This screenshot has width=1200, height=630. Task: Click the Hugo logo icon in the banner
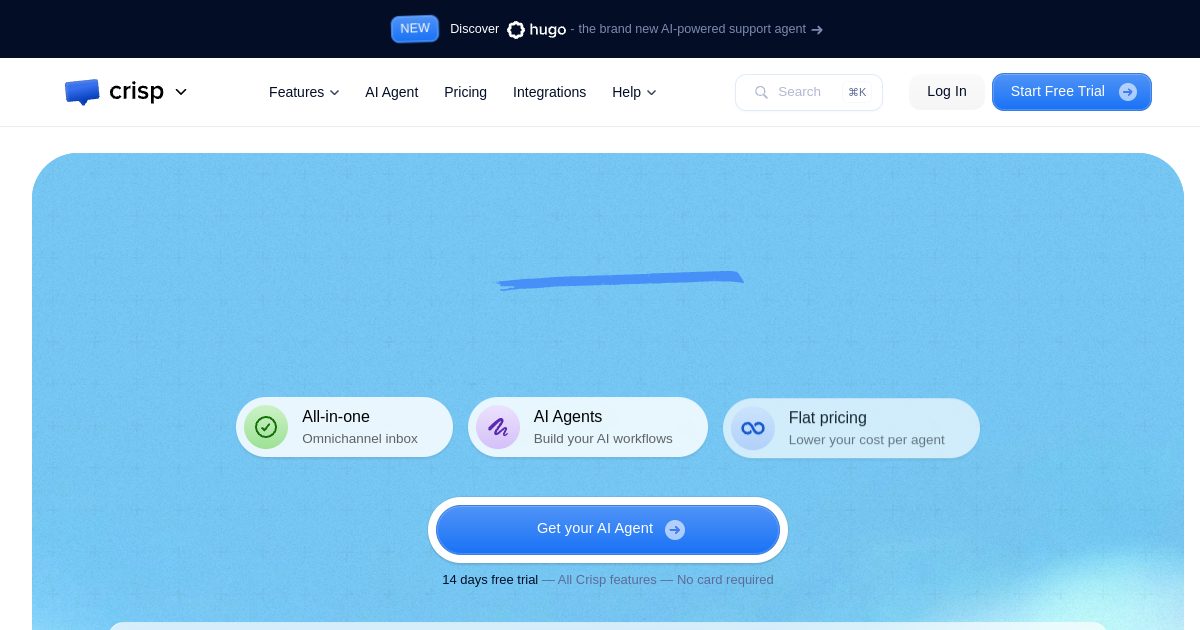516,30
